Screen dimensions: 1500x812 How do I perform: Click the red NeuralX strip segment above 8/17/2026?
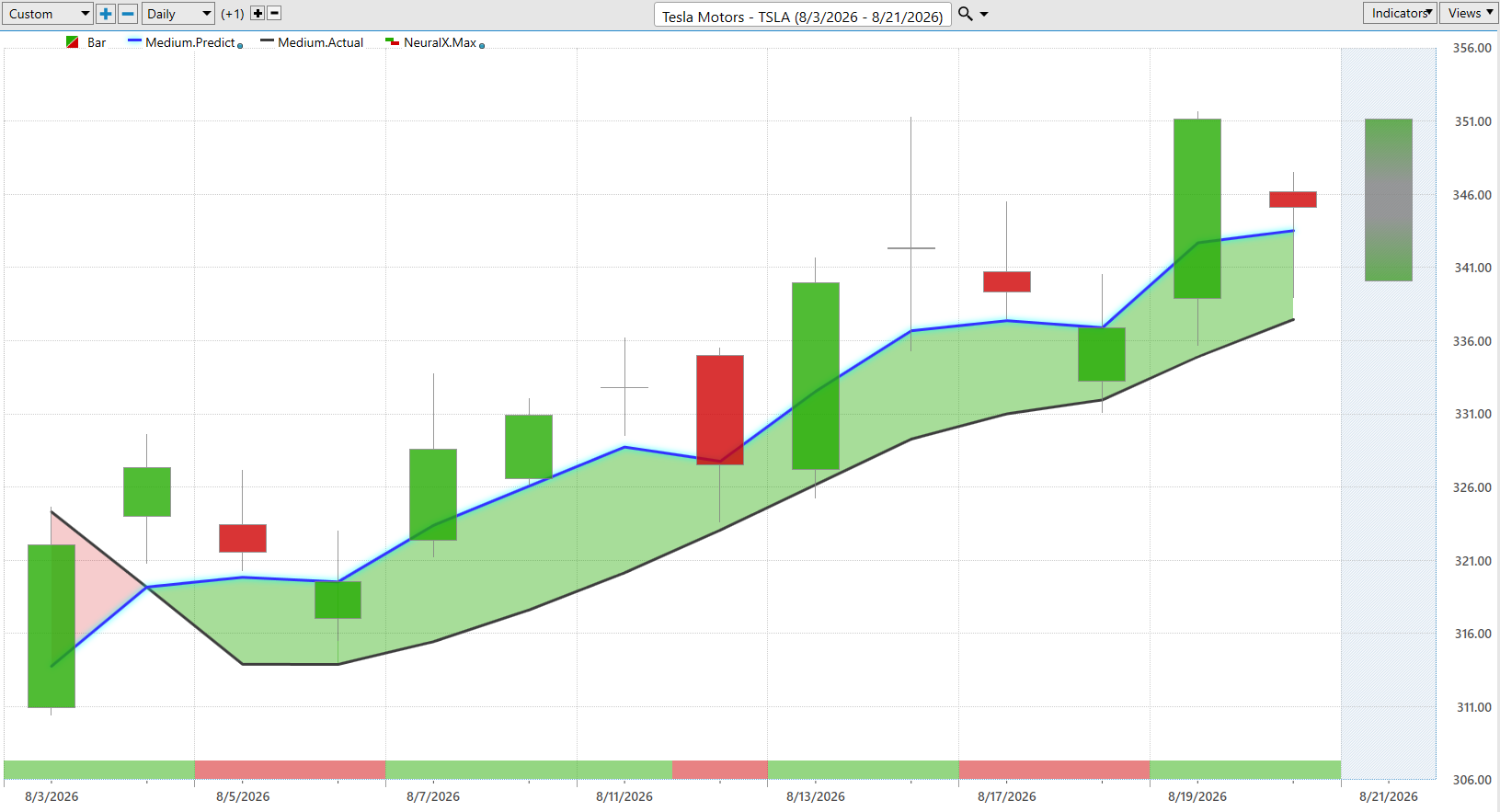pyautogui.click(x=1054, y=770)
